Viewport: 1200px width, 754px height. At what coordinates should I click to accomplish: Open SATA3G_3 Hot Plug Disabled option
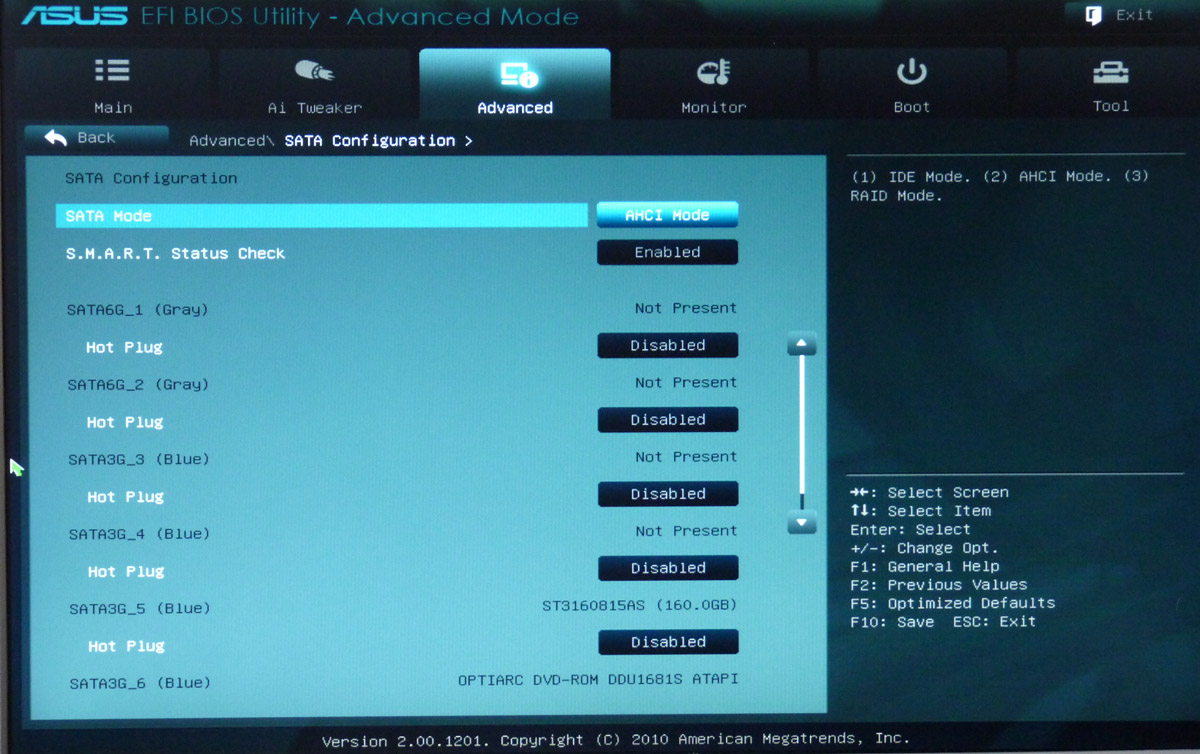tap(668, 494)
